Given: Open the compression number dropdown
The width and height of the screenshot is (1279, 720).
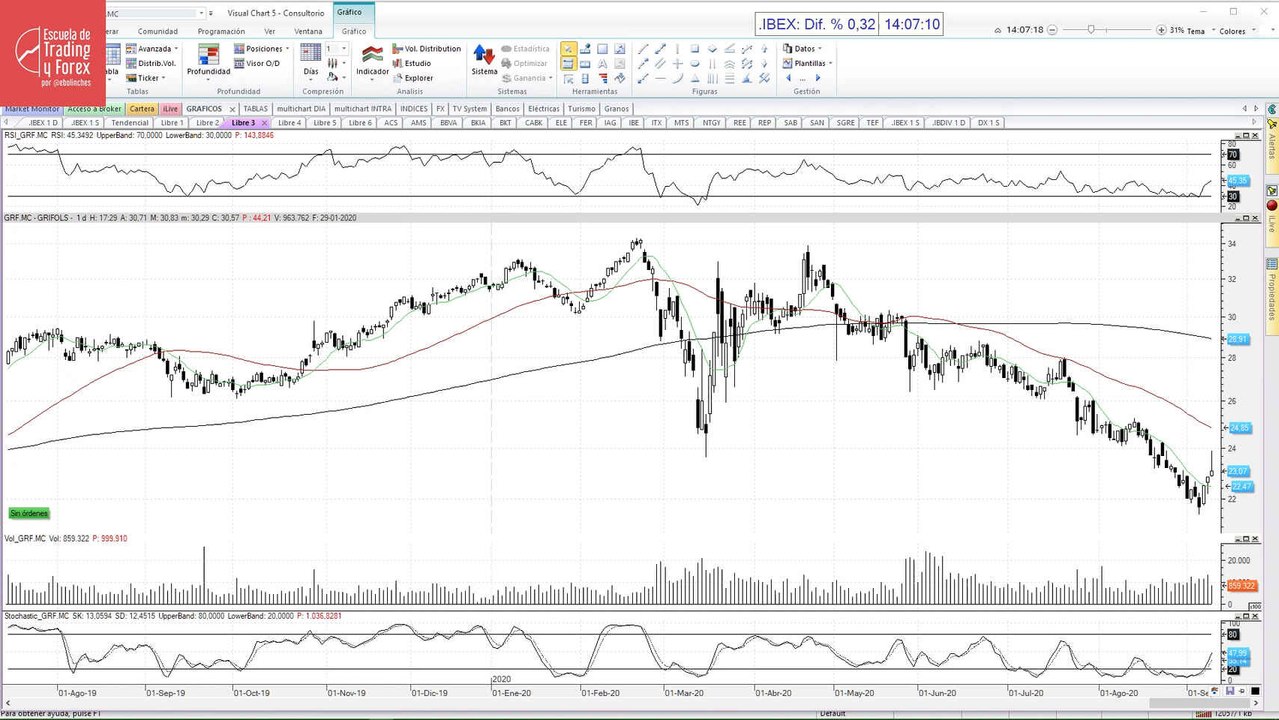Looking at the screenshot, I should coord(346,49).
